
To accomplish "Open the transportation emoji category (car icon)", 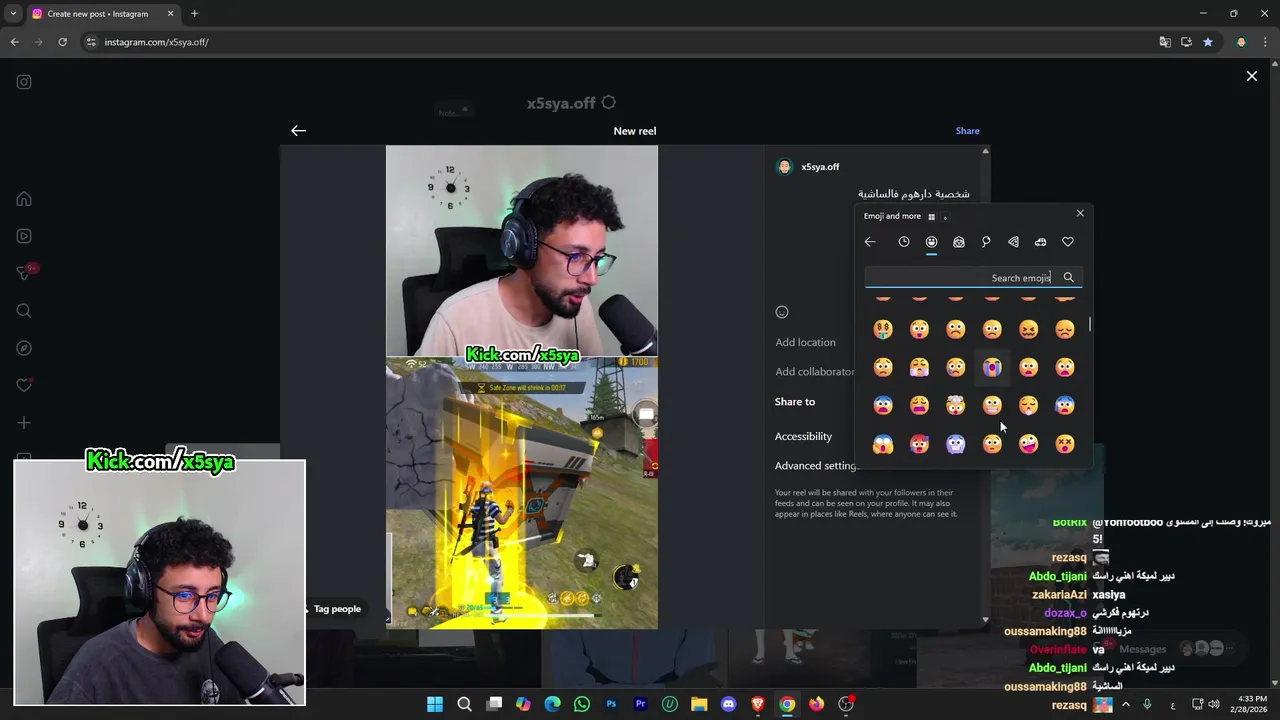I will [1040, 242].
